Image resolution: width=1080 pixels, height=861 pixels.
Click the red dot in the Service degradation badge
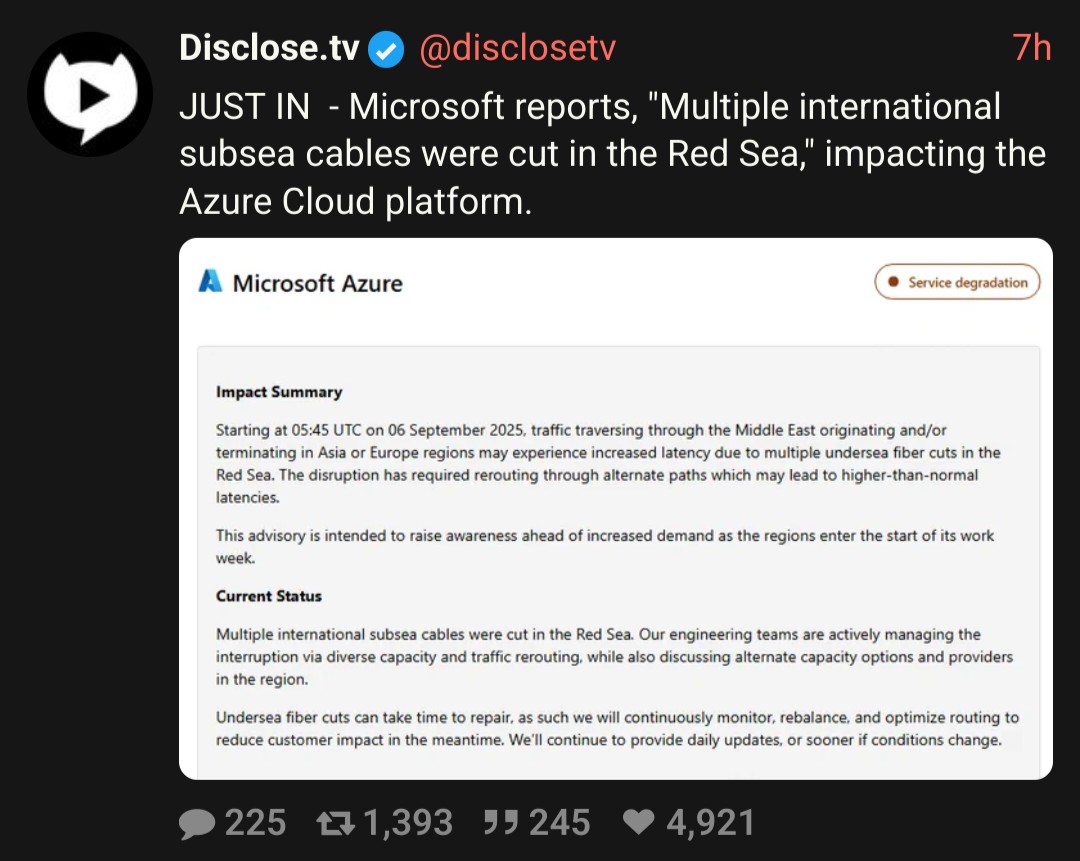[893, 283]
